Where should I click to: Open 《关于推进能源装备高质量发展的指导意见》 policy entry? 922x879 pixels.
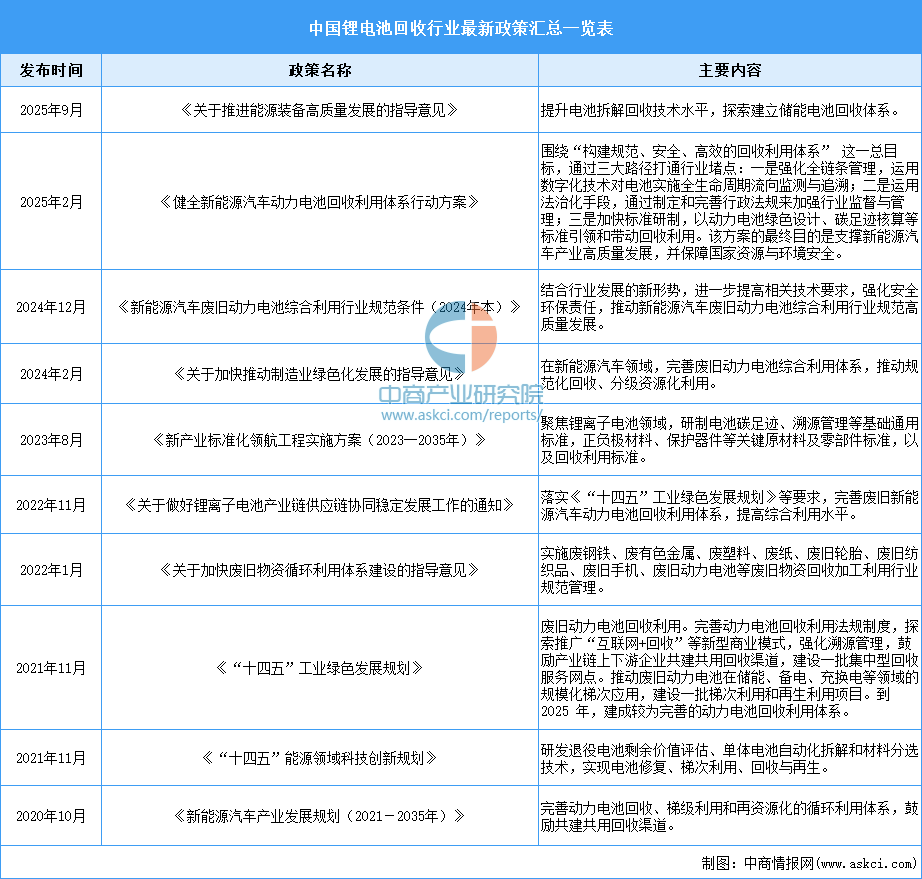point(320,110)
